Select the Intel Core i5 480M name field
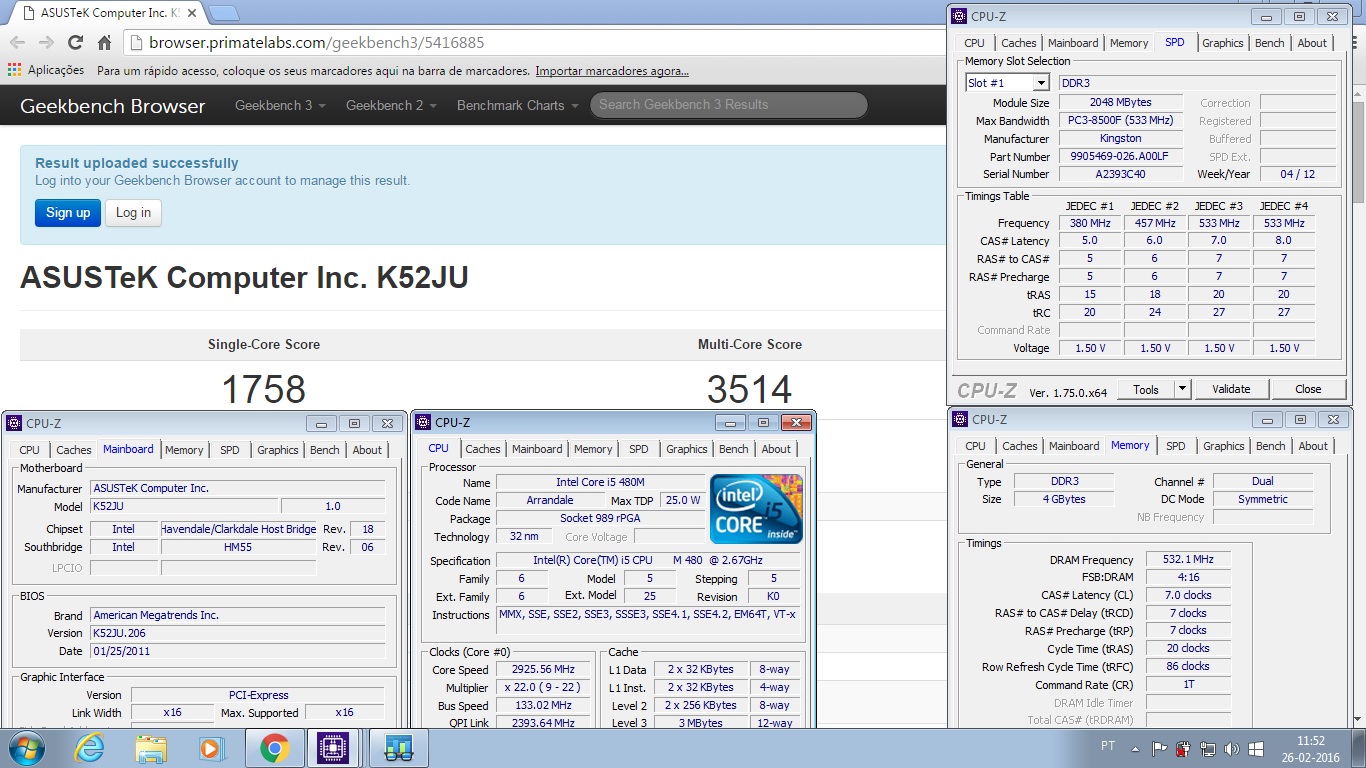The image size is (1366, 768). tap(600, 482)
